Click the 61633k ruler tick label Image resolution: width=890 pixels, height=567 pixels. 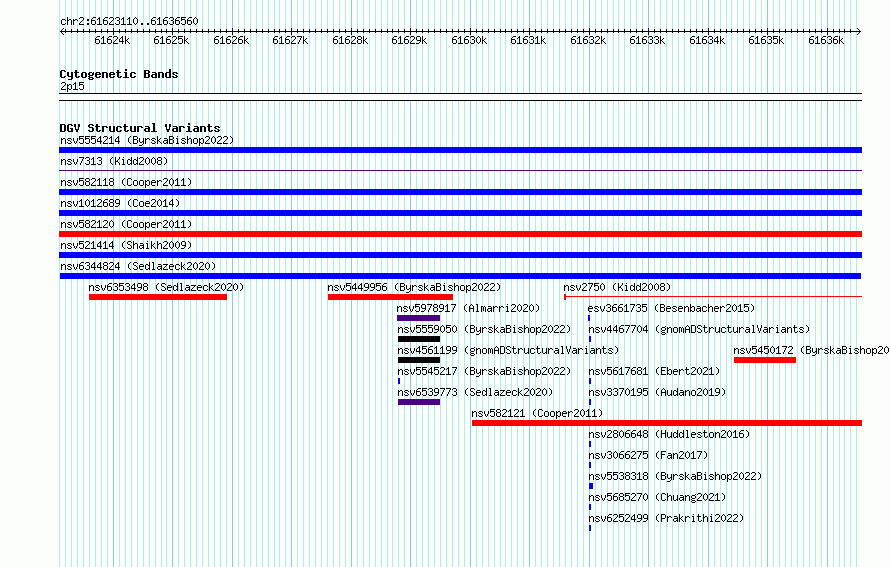[x=647, y=40]
